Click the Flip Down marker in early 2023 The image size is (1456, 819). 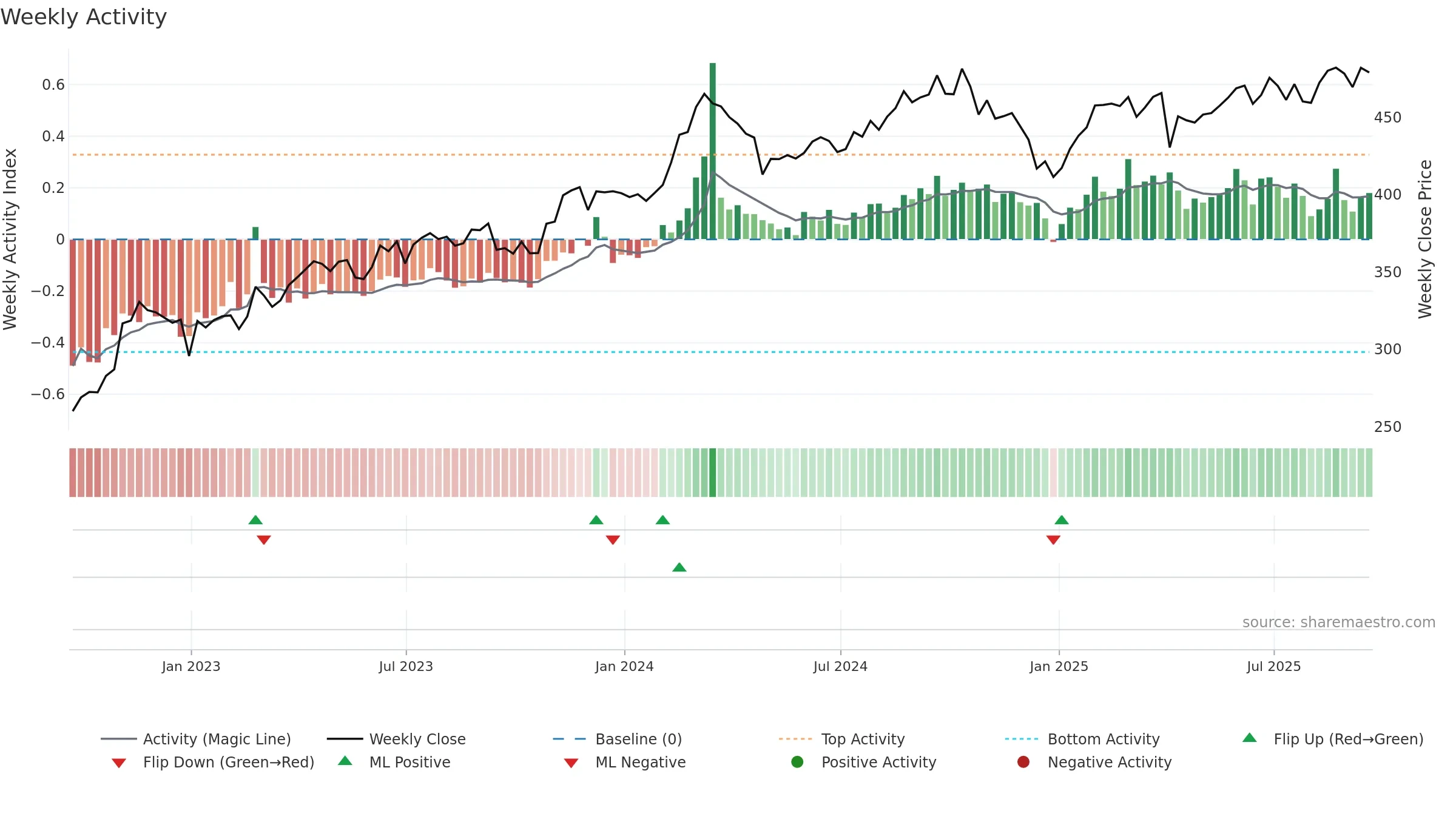(263, 540)
